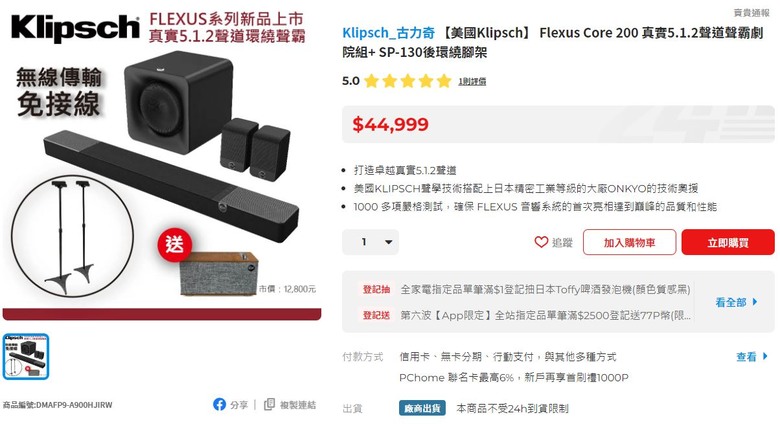Click the red 送 gift badge
This screenshot has height=424, width=780.
[x=174, y=244]
